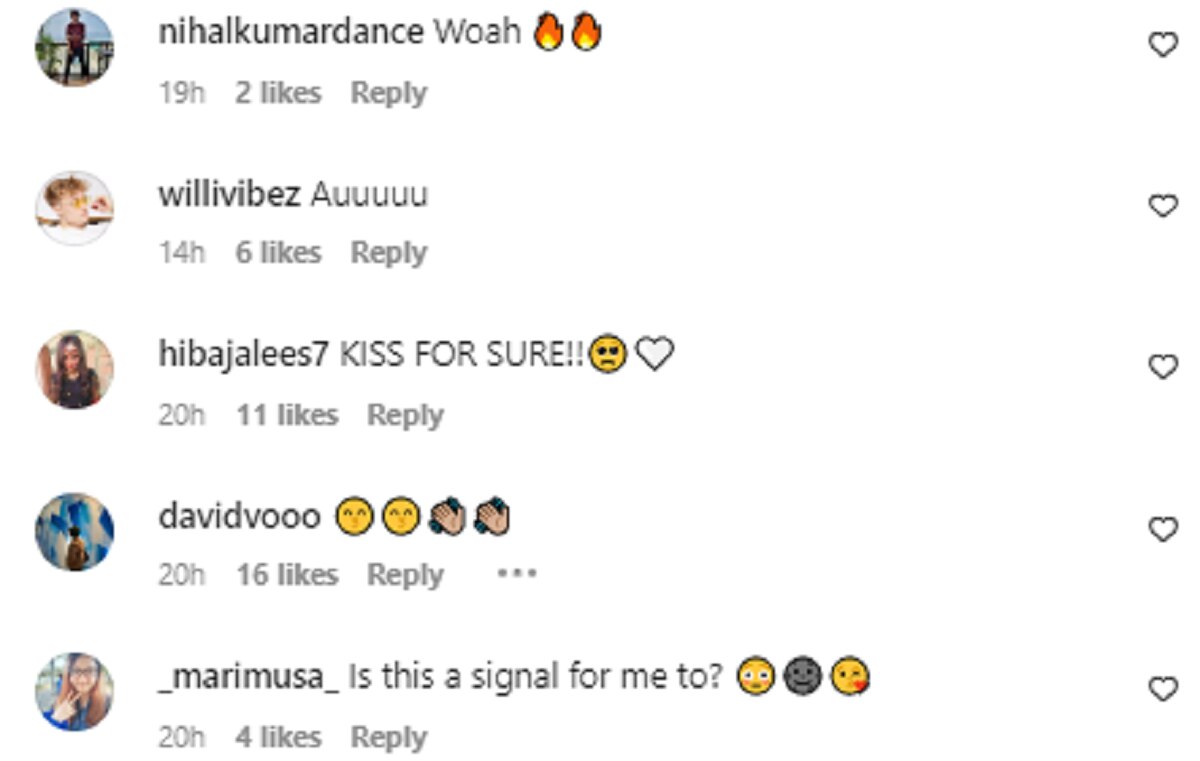Reply to _marimusa_'s comment

point(388,737)
